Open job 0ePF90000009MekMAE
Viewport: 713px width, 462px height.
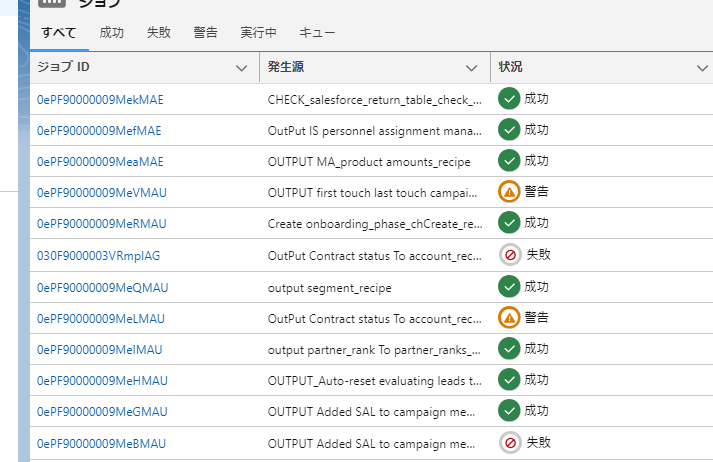(x=100, y=100)
